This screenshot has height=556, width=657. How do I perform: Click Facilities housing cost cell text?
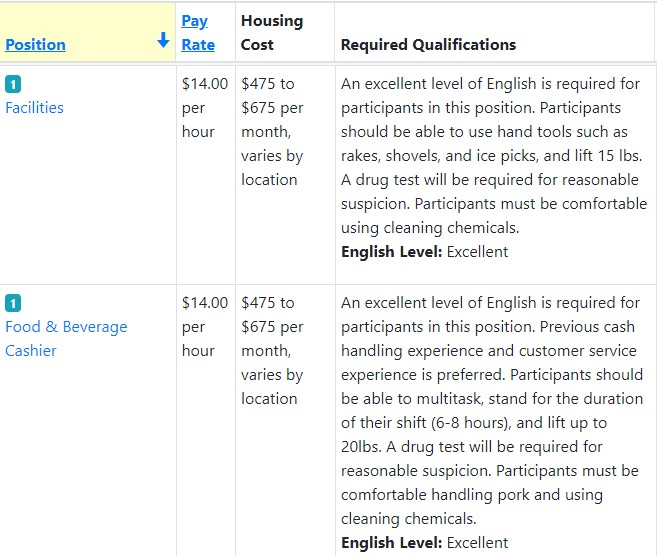click(272, 132)
